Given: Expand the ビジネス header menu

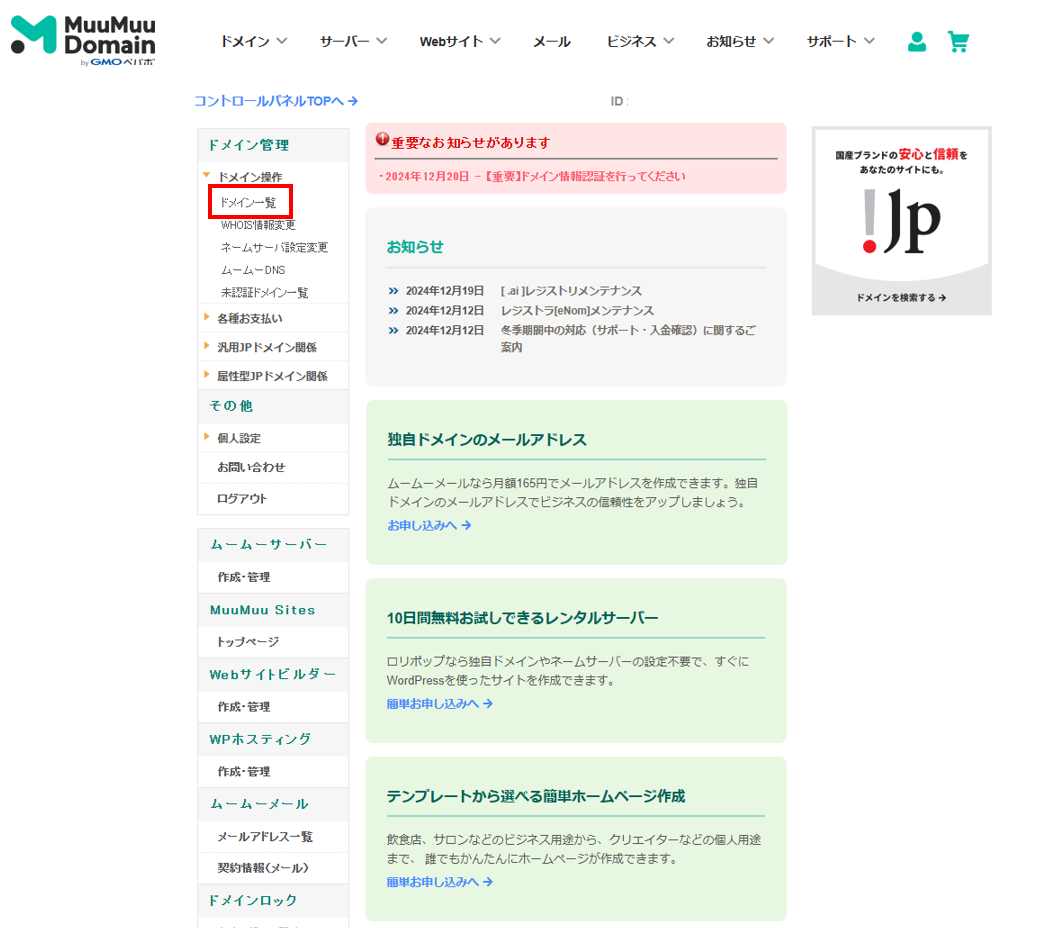Looking at the screenshot, I should click(640, 41).
